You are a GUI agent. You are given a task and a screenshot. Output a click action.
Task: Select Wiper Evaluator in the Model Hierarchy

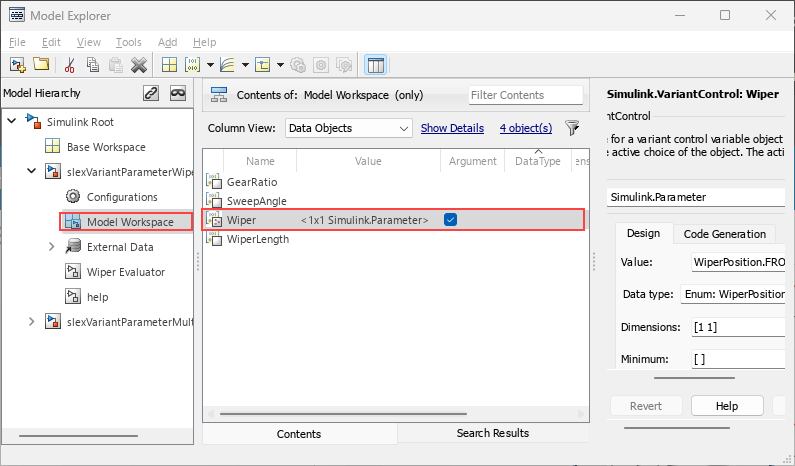[125, 272]
